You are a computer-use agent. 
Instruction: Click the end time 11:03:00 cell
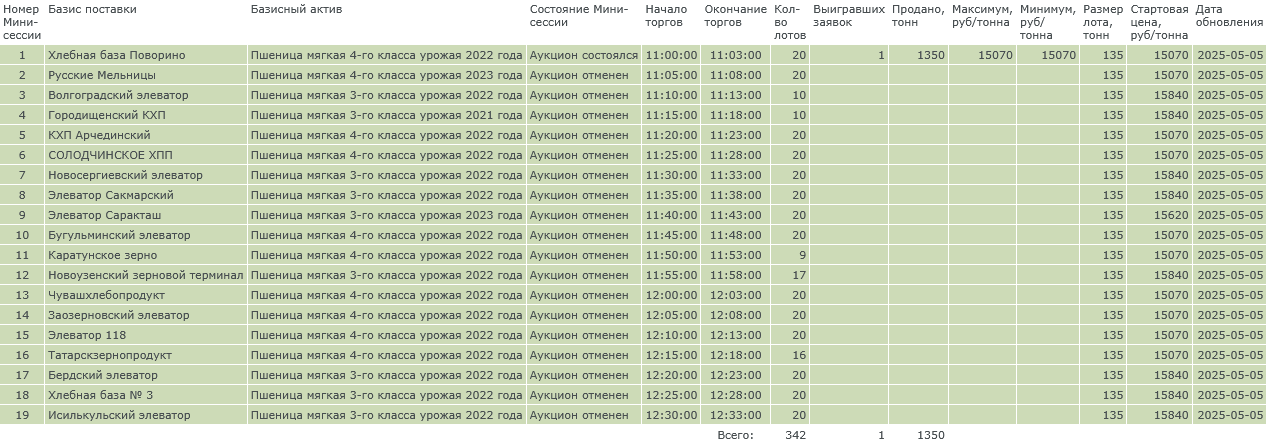pyautogui.click(x=736, y=55)
